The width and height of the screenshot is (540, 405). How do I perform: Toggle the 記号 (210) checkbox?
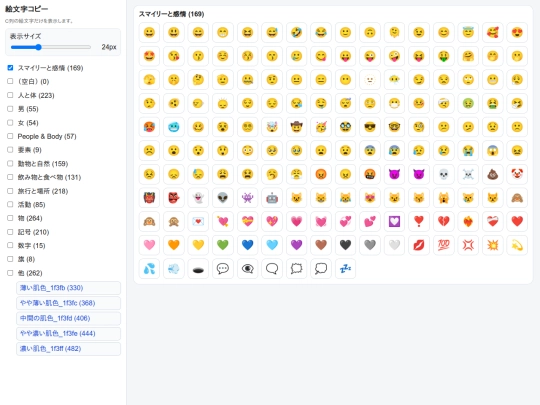click(10, 232)
